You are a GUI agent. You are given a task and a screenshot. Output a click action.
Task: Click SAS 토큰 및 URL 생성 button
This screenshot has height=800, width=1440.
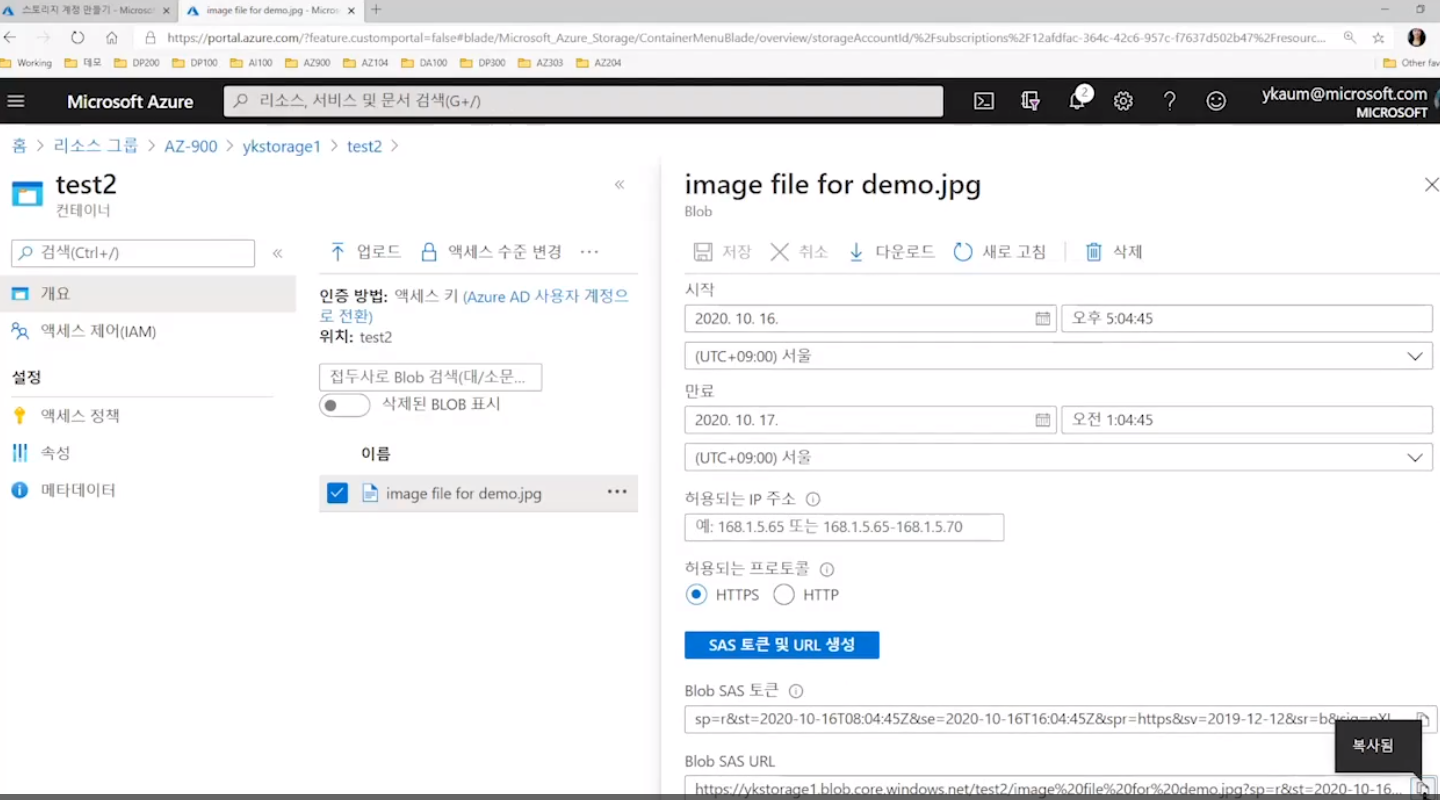tap(782, 645)
